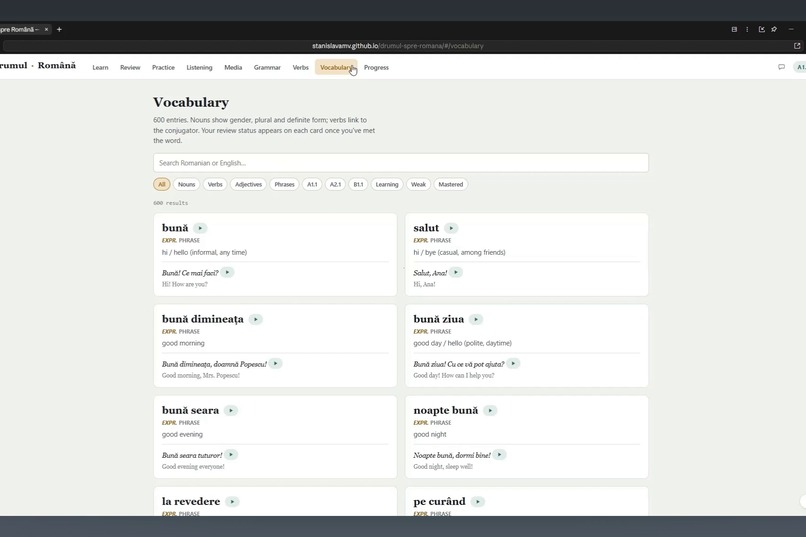Click the Search Romanian or English field
806x537 pixels.
[400, 163]
